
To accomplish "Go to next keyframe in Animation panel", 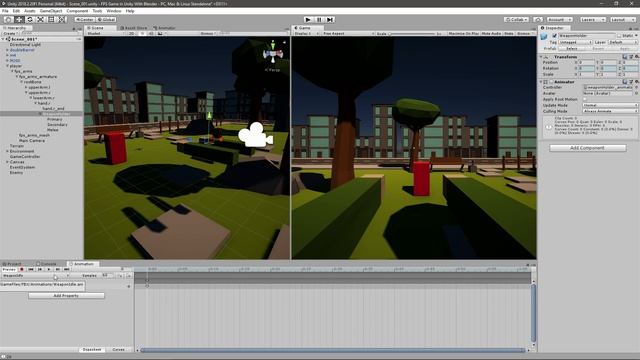I will [x=58, y=269].
